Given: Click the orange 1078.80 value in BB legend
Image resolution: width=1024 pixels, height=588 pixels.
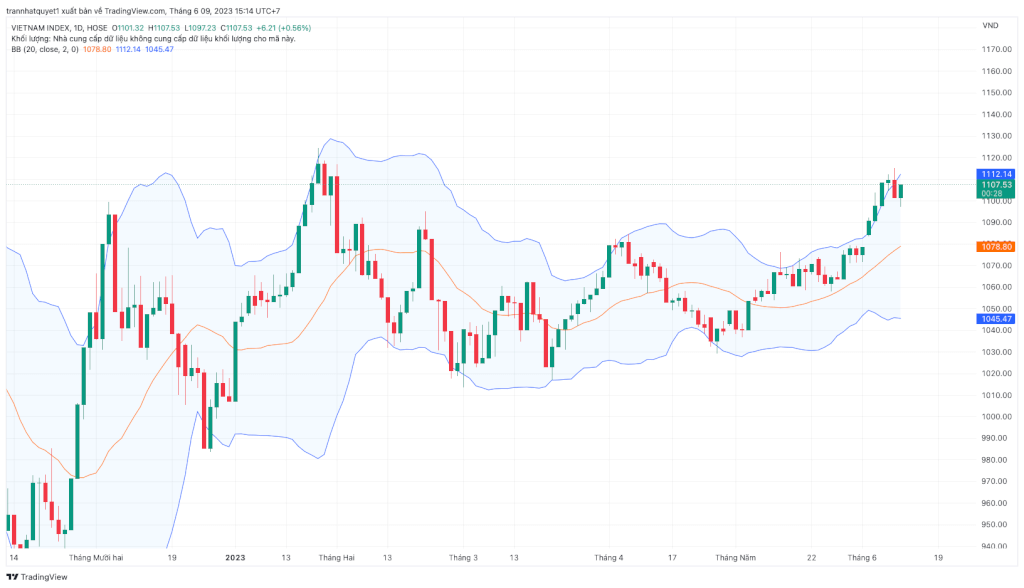Looking at the screenshot, I should (97, 49).
